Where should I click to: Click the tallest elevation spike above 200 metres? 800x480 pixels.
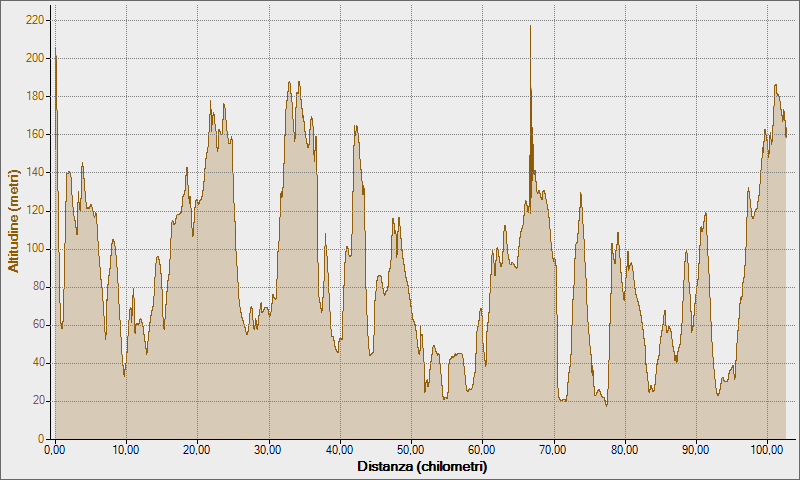pyautogui.click(x=530, y=27)
